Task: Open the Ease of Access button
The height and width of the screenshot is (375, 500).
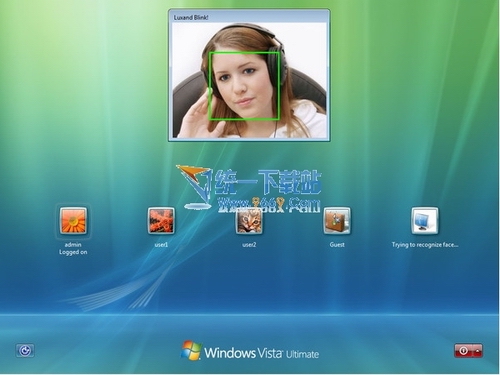Action: 25,351
